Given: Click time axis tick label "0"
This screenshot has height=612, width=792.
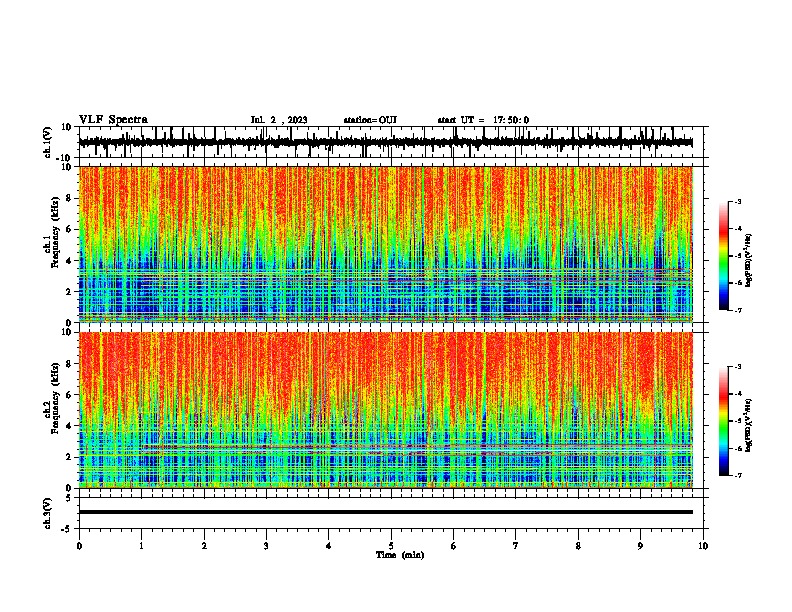Looking at the screenshot, I should (79, 546).
